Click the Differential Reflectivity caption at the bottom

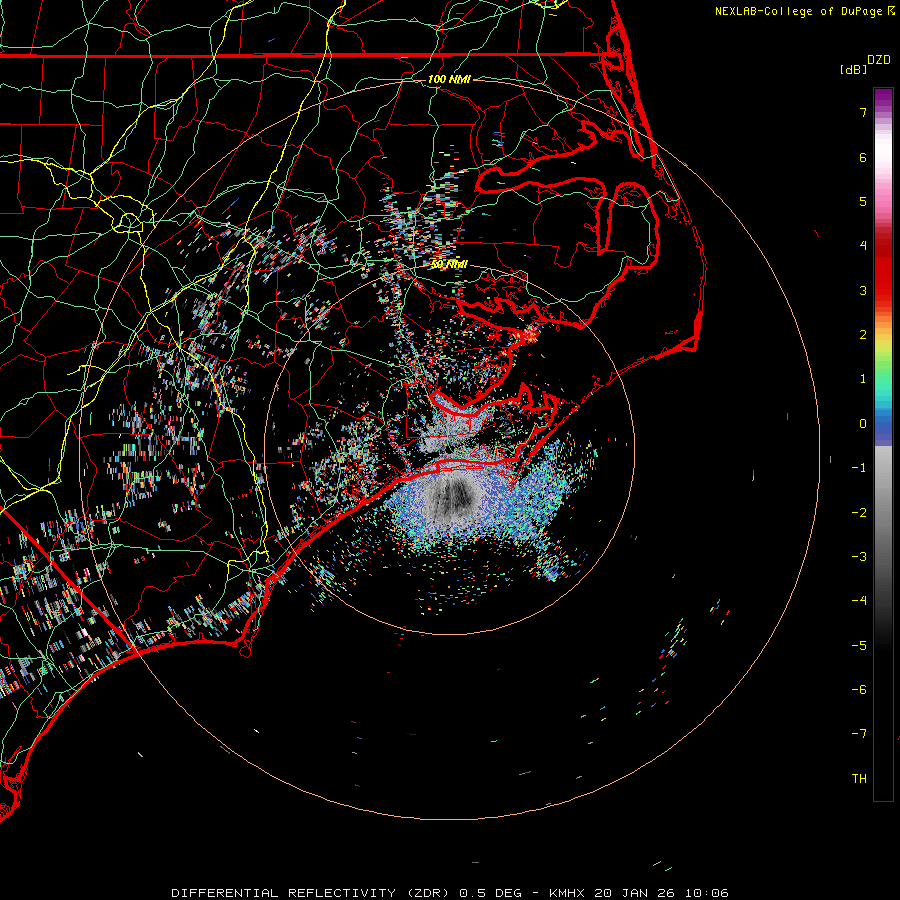449,893
